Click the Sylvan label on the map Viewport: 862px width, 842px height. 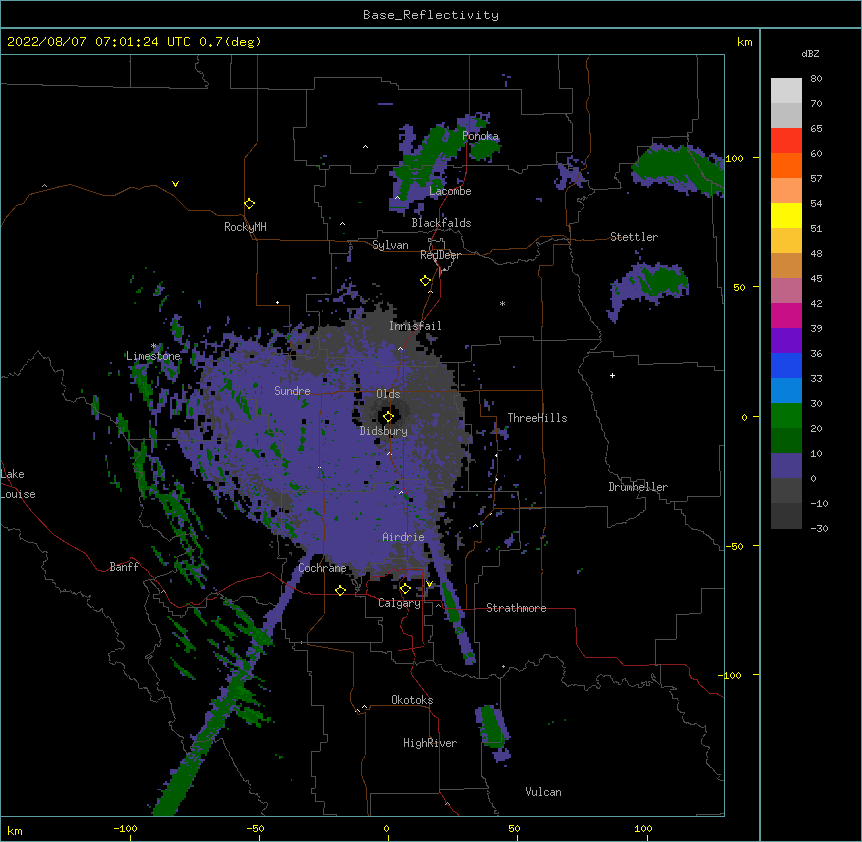pos(390,245)
